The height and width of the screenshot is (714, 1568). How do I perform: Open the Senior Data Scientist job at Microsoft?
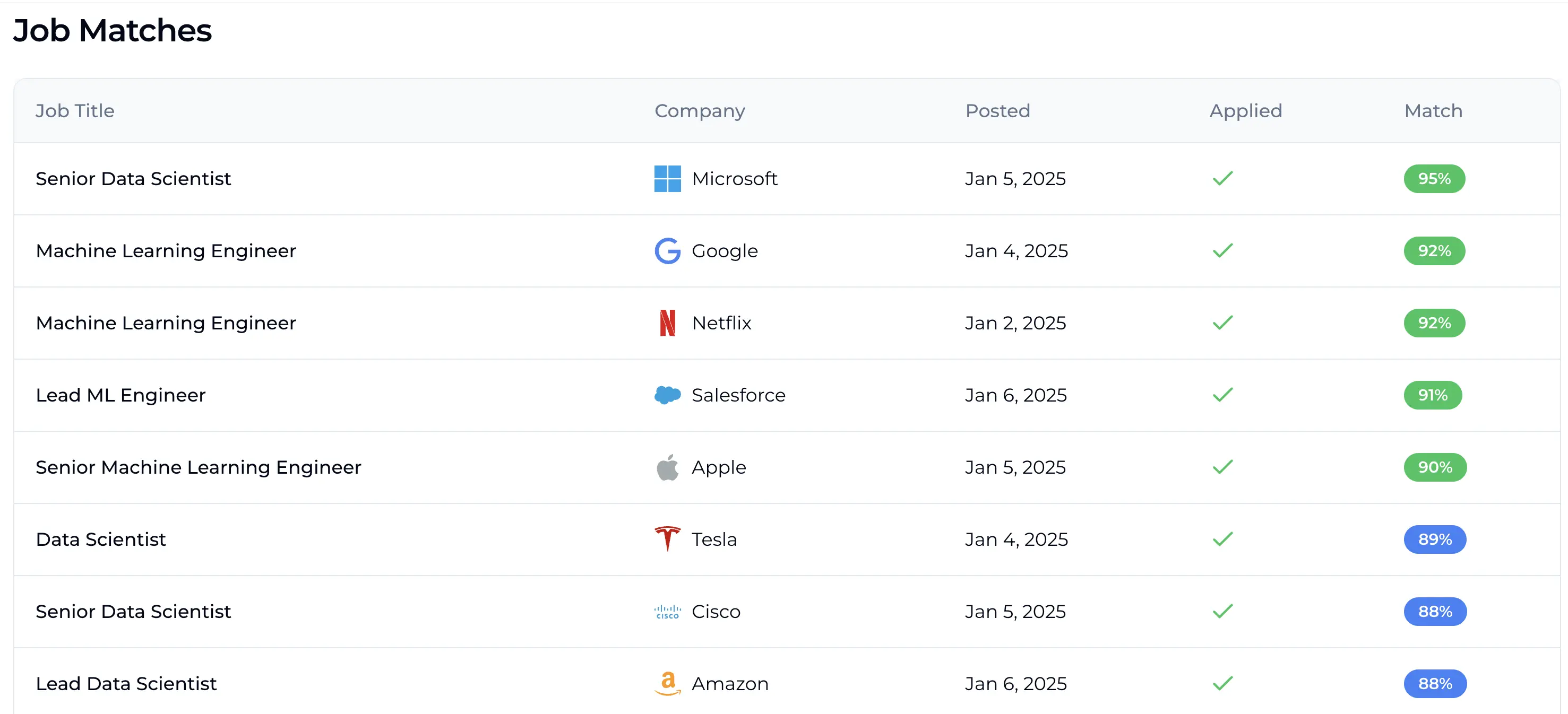point(133,179)
